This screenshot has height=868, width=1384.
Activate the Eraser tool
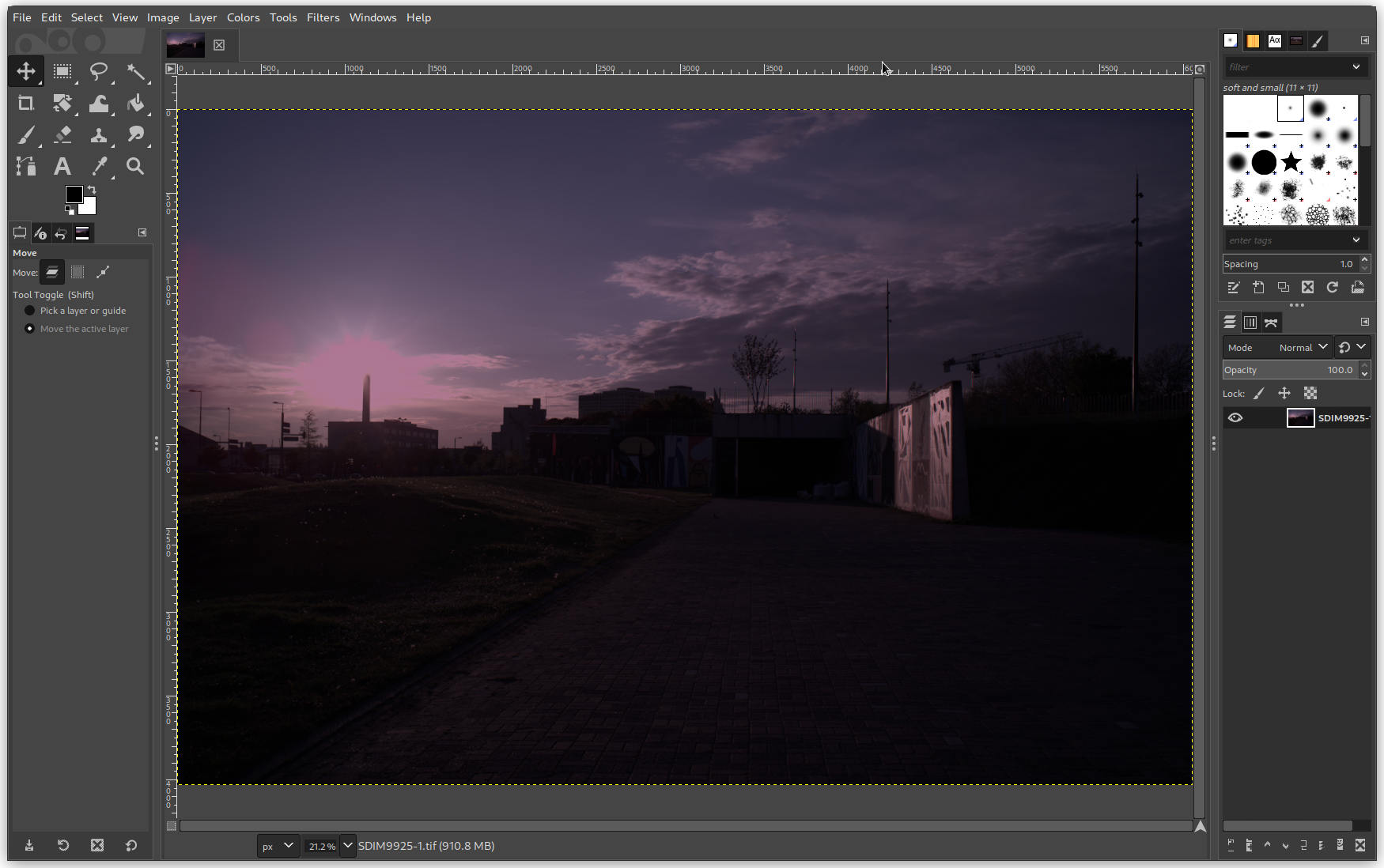(62, 135)
